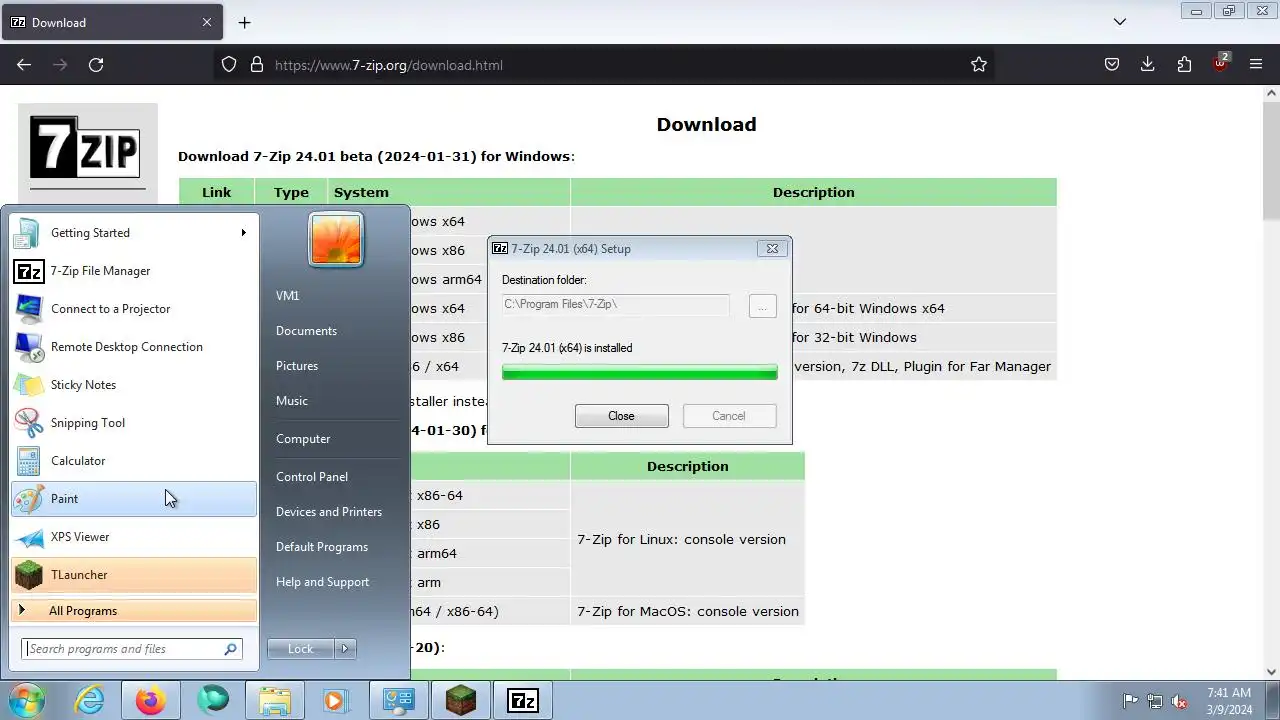1280x720 pixels.
Task: Launch Calculator from Start menu
Action: (133, 461)
